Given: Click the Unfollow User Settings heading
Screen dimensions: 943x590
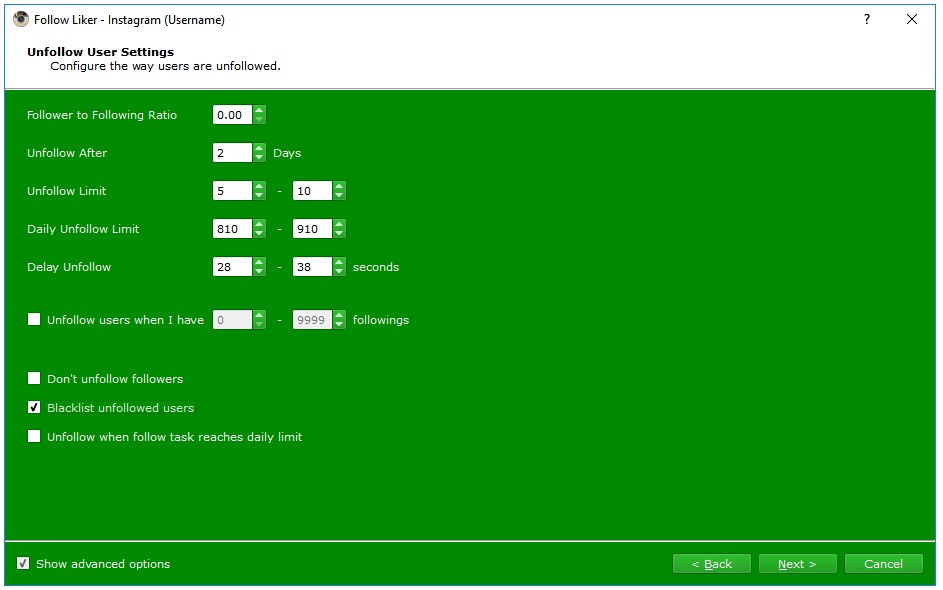Looking at the screenshot, I should [100, 52].
